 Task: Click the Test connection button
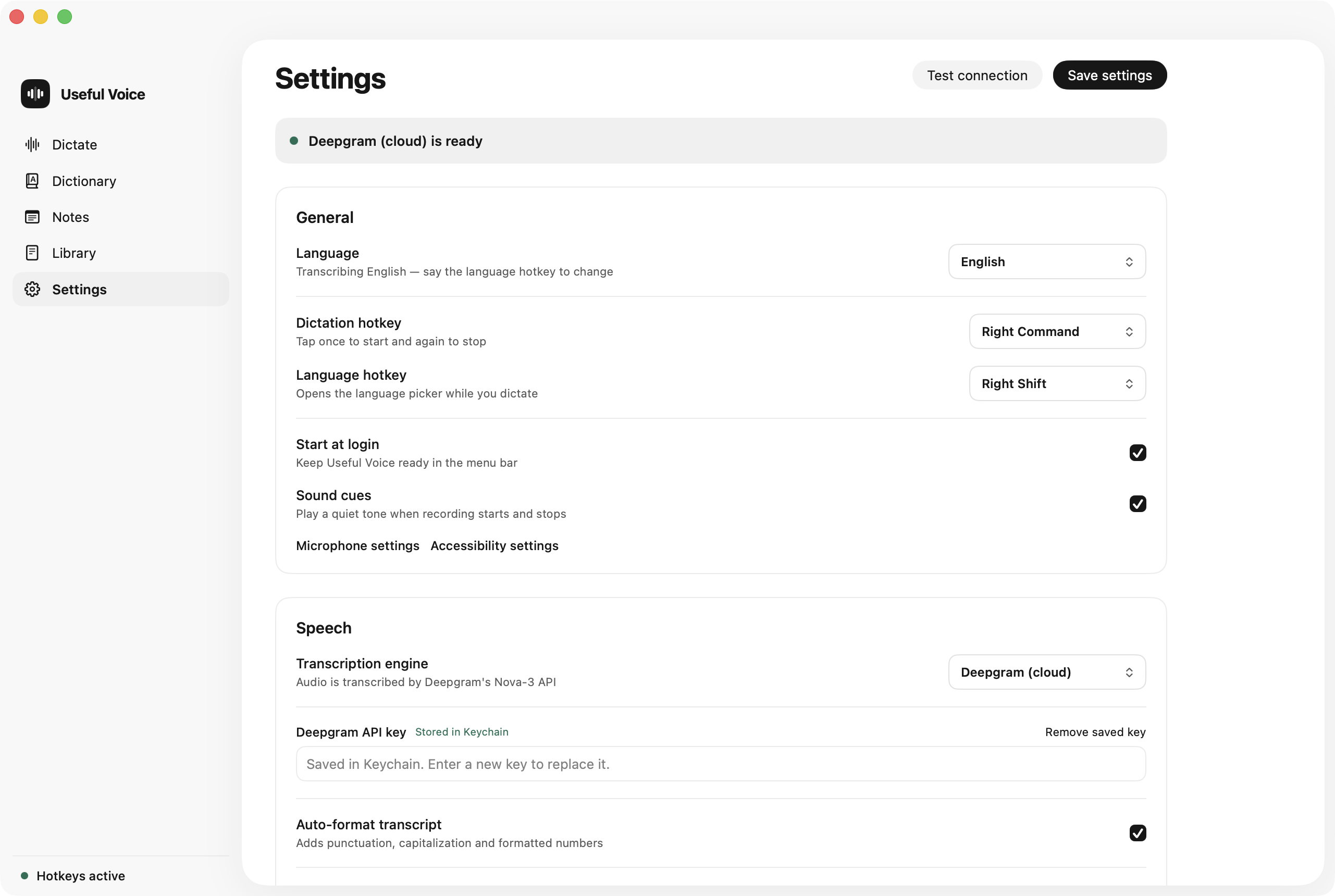tap(976, 76)
